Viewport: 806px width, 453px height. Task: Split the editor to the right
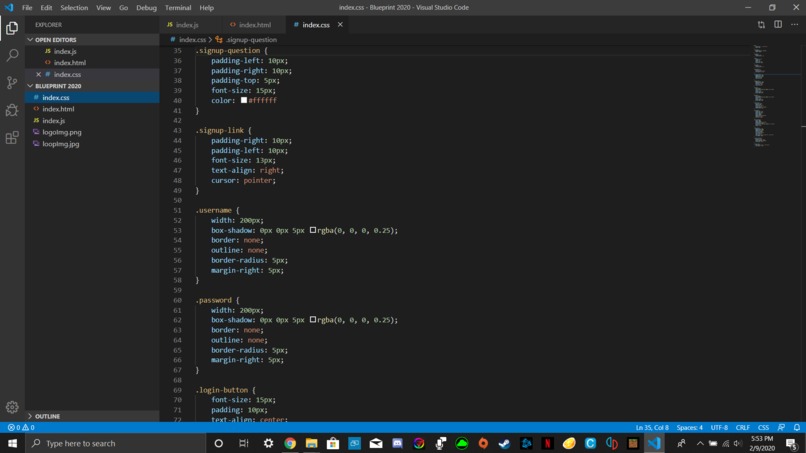(x=778, y=25)
